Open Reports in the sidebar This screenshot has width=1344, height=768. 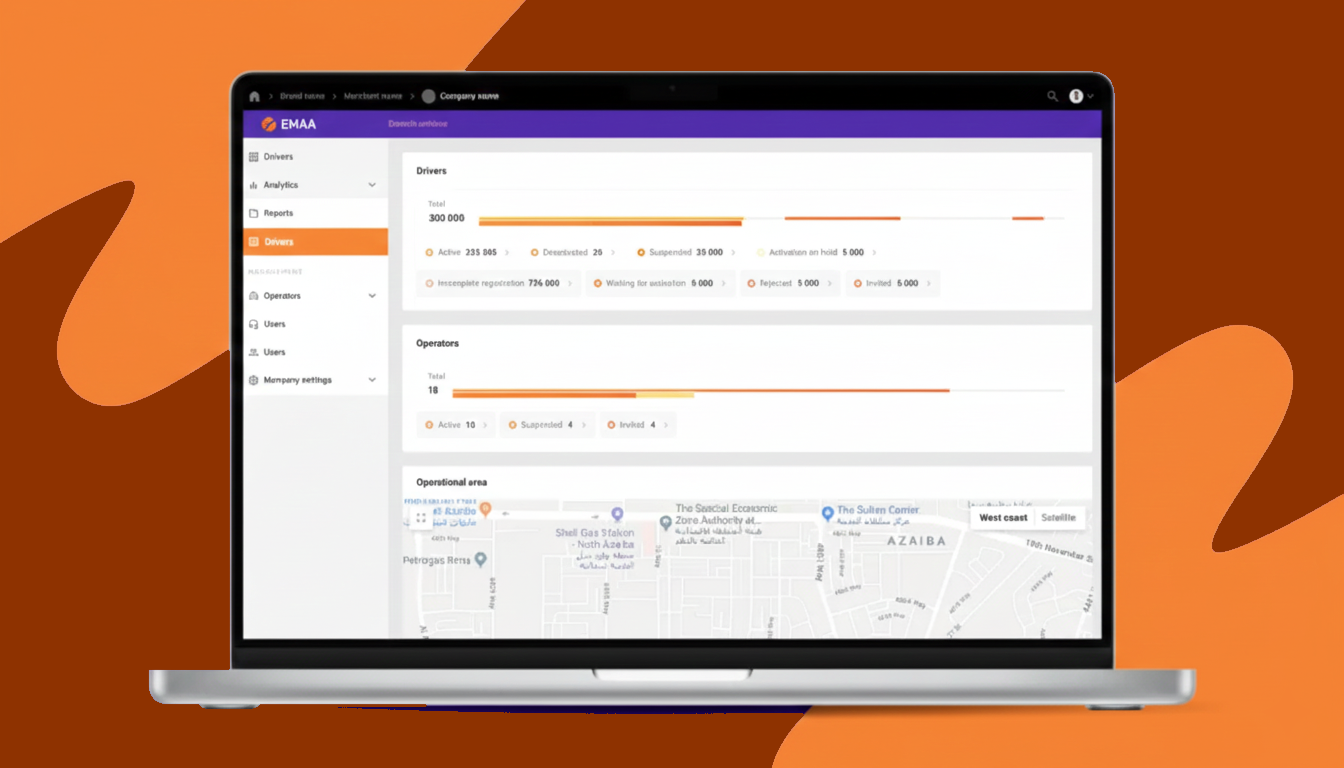[278, 213]
